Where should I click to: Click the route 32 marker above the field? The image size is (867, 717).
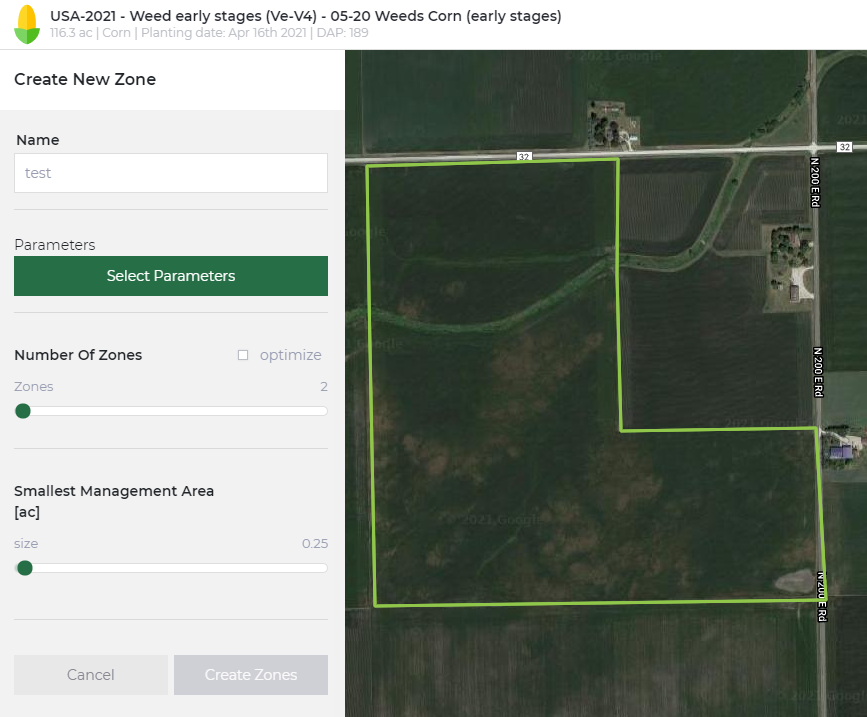pos(524,156)
